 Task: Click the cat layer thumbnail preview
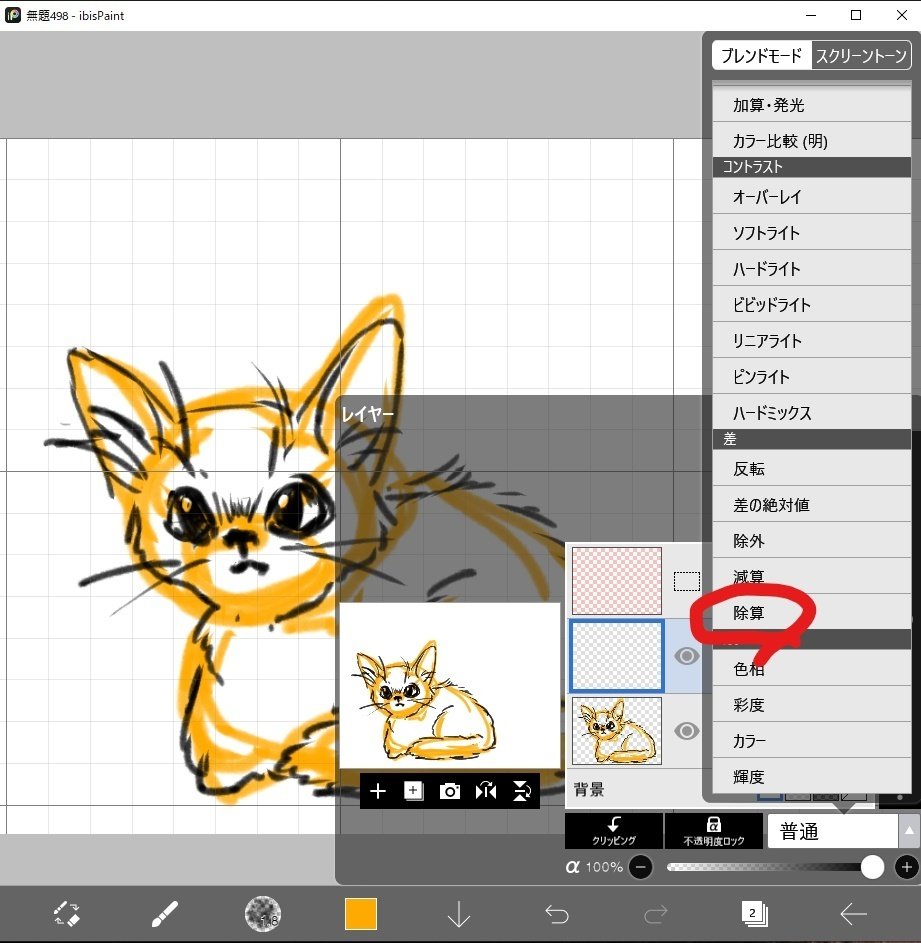615,731
